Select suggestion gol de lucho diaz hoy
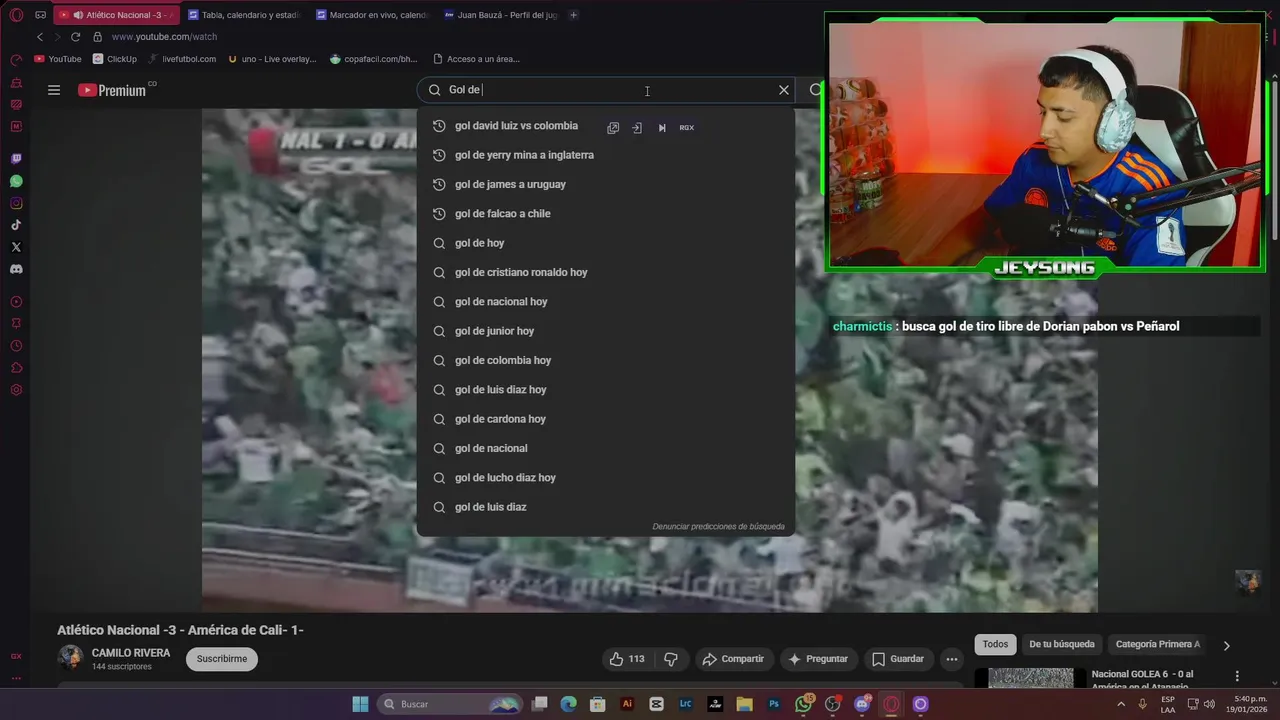Image resolution: width=1280 pixels, height=720 pixels. coord(606,478)
